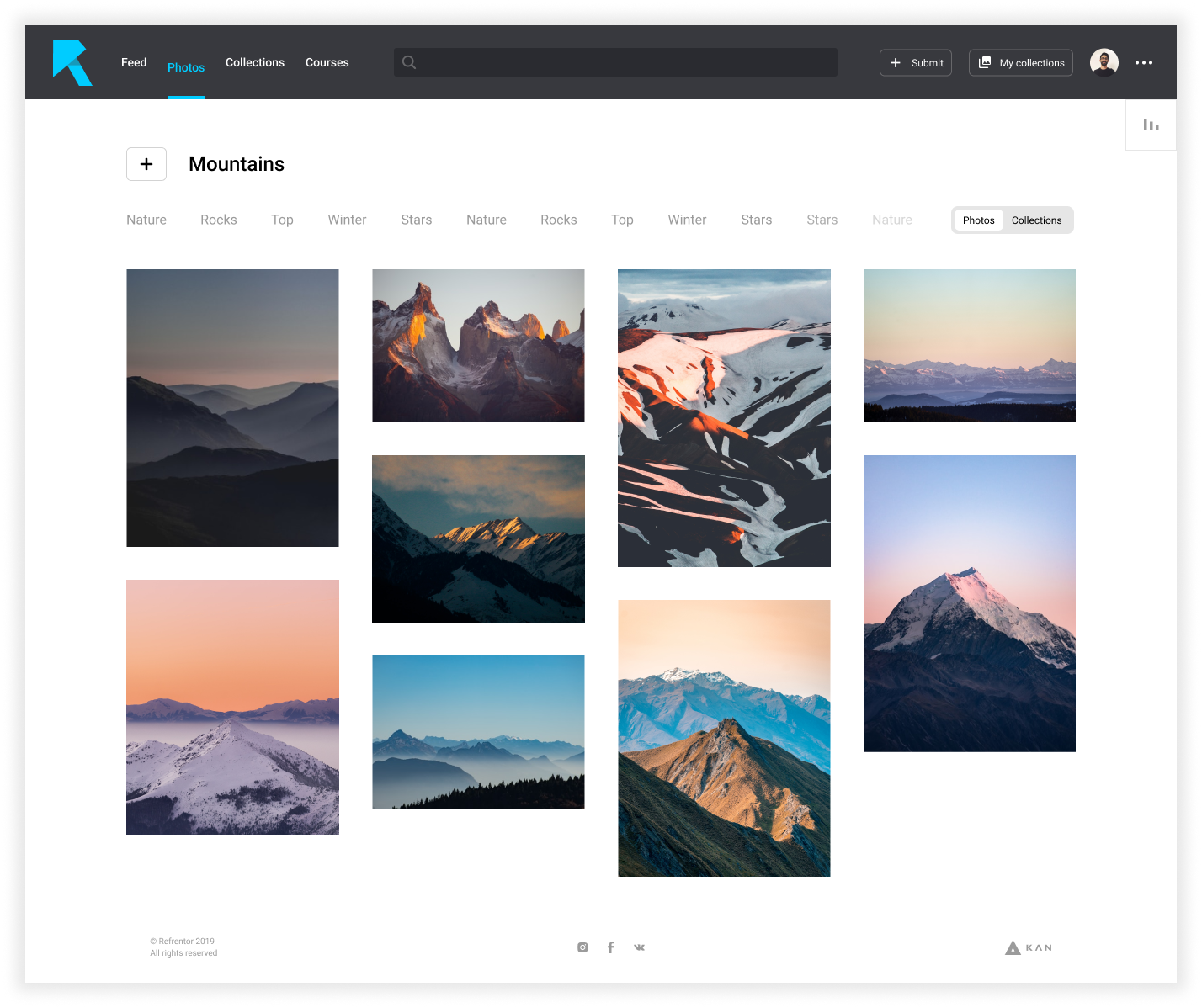The height and width of the screenshot is (1008, 1202).
Task: Open the snowy peak pink sunset photo
Action: pos(969,602)
